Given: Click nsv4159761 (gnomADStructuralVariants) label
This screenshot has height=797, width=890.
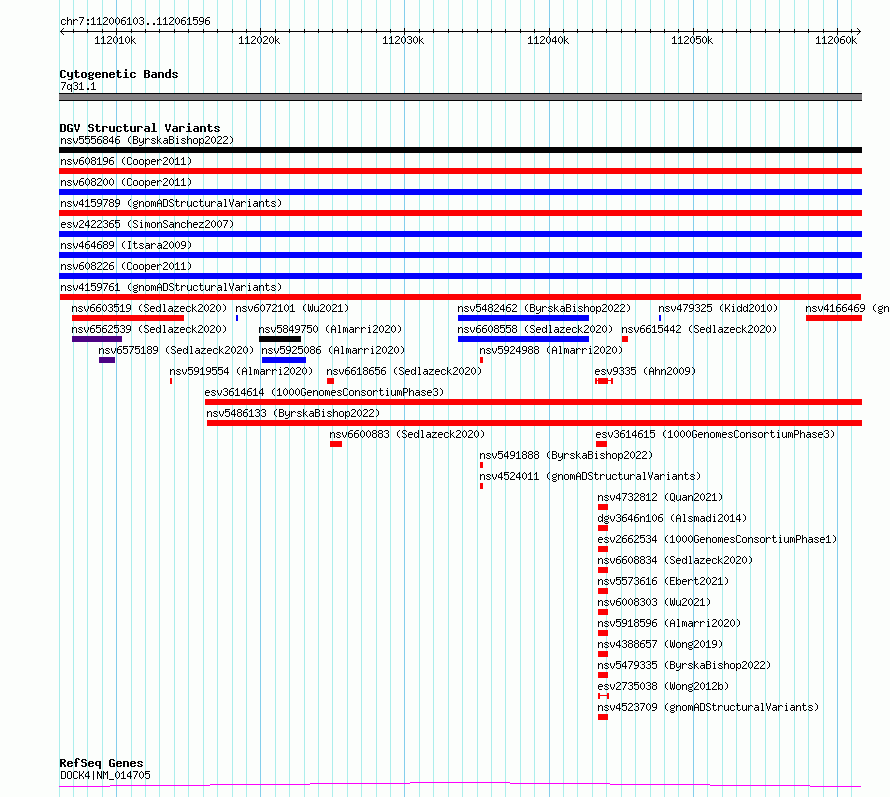Looking at the screenshot, I should (171, 287).
